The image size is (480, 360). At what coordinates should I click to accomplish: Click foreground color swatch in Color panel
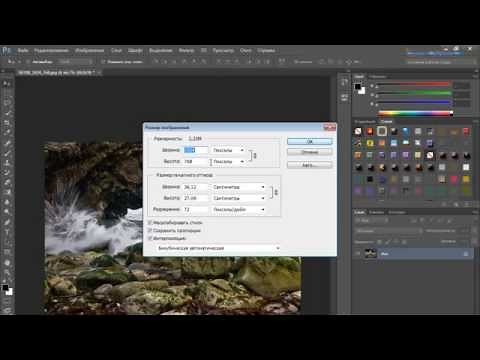tap(358, 87)
